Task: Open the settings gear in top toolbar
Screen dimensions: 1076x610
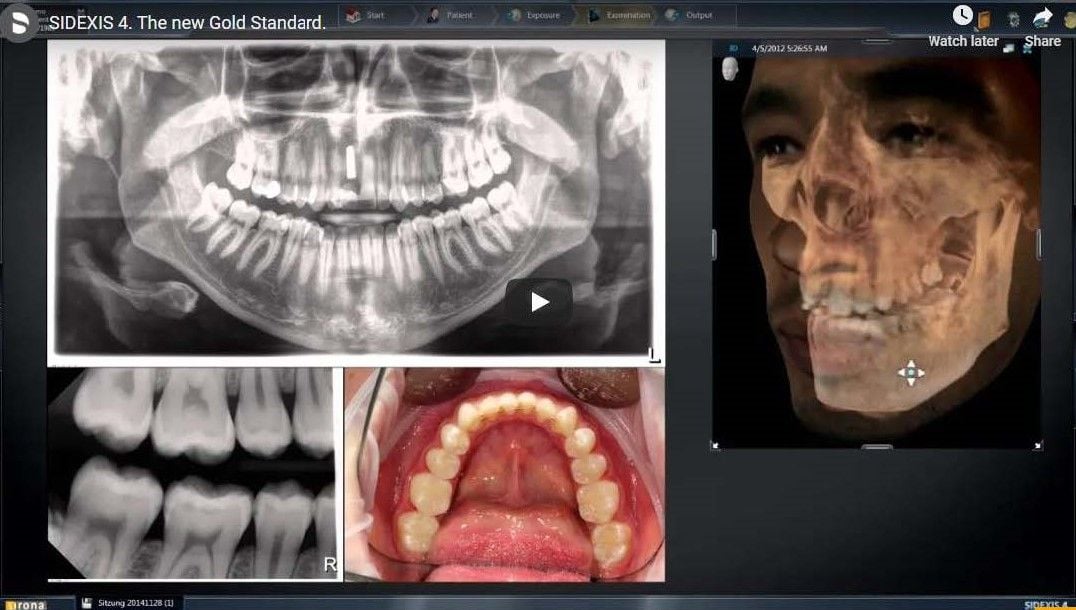Action: click(1014, 19)
